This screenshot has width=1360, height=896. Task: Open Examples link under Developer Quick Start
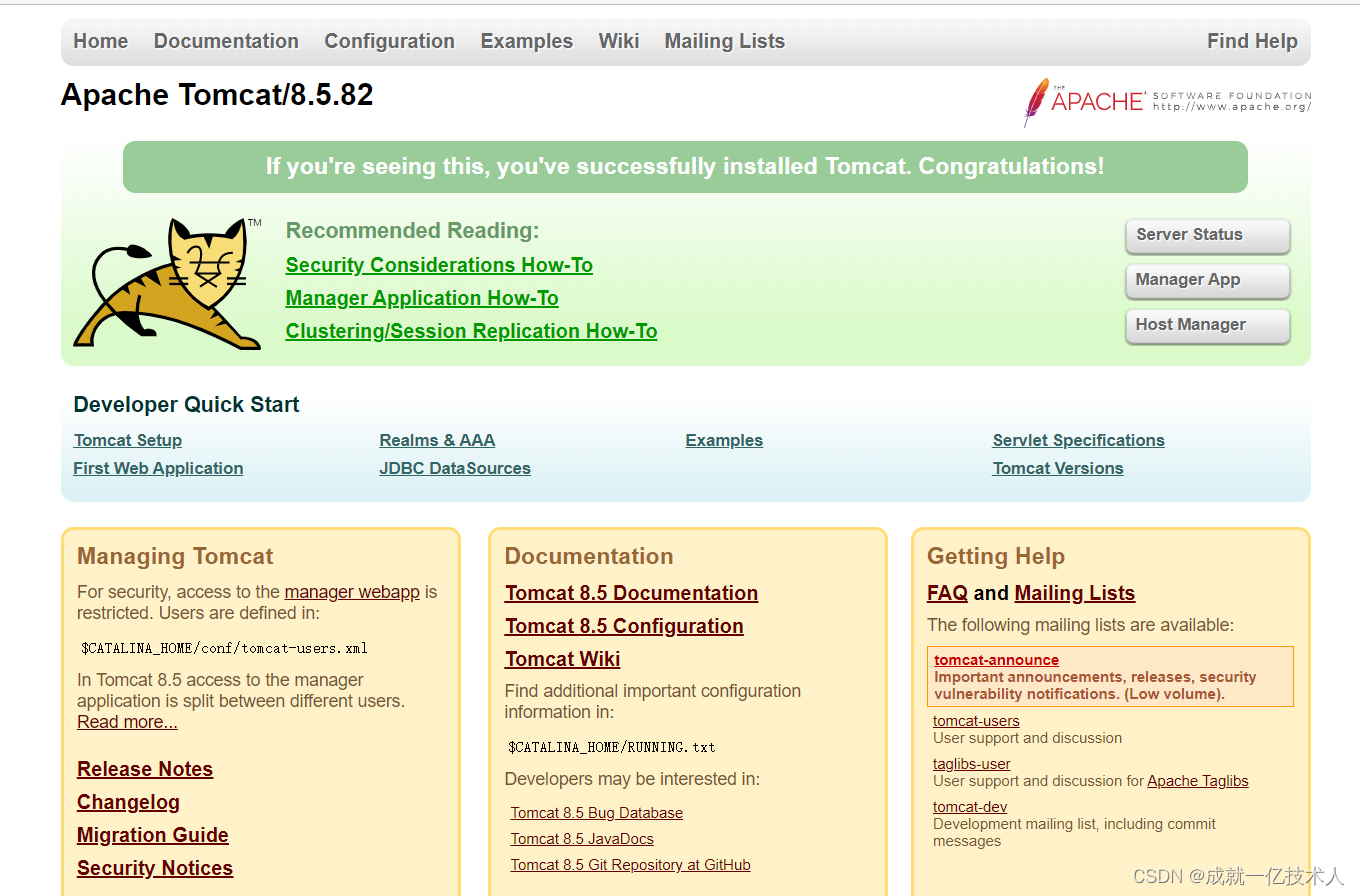coord(724,440)
